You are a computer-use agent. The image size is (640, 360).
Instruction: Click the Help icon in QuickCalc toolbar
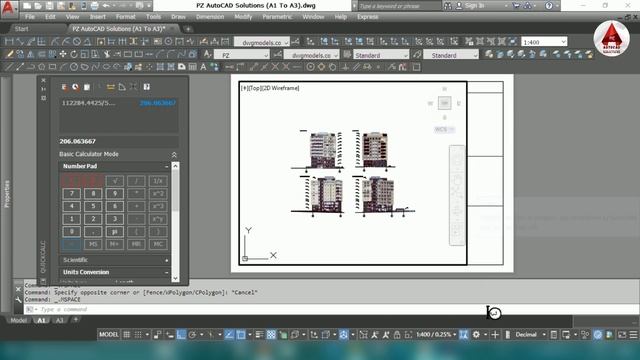pos(147,87)
